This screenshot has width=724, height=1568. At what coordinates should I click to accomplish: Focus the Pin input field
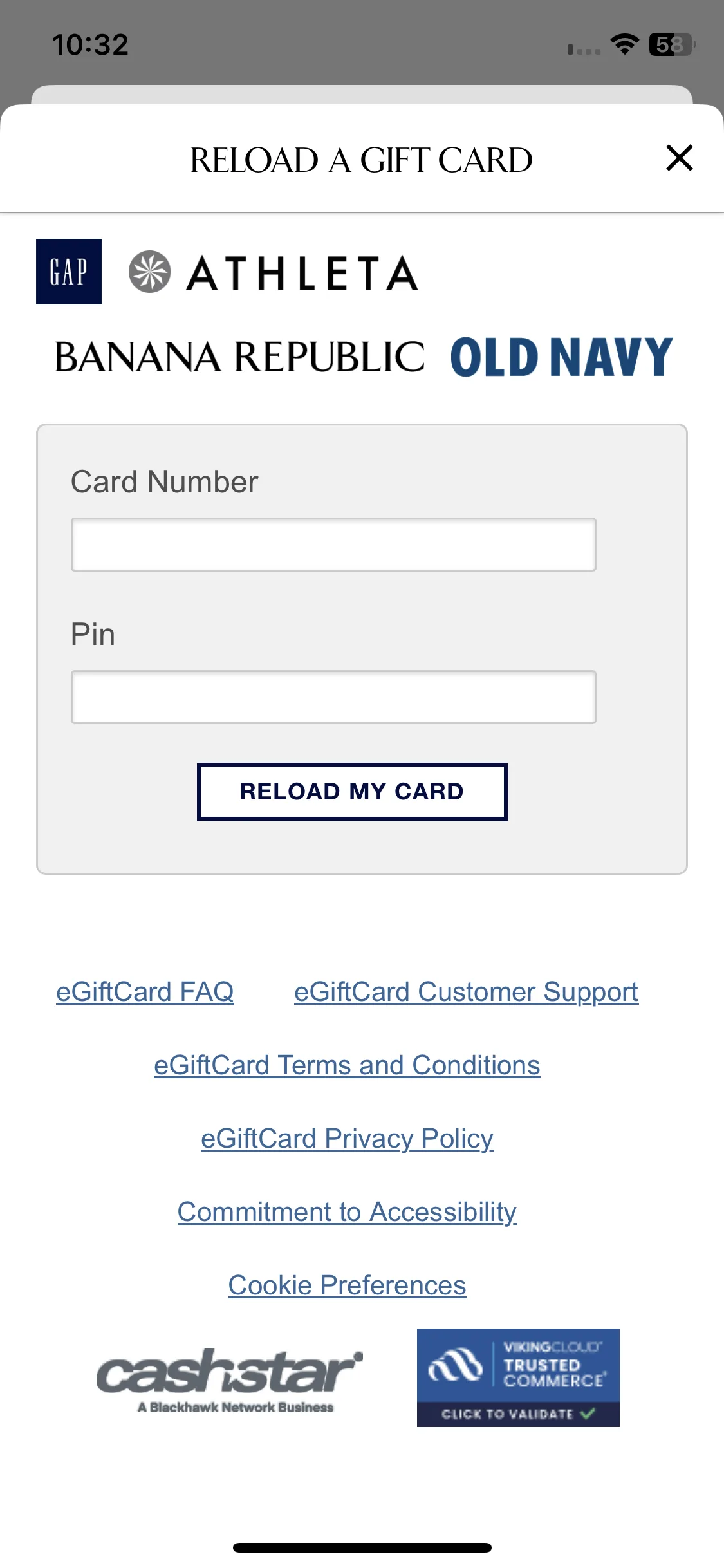333,697
